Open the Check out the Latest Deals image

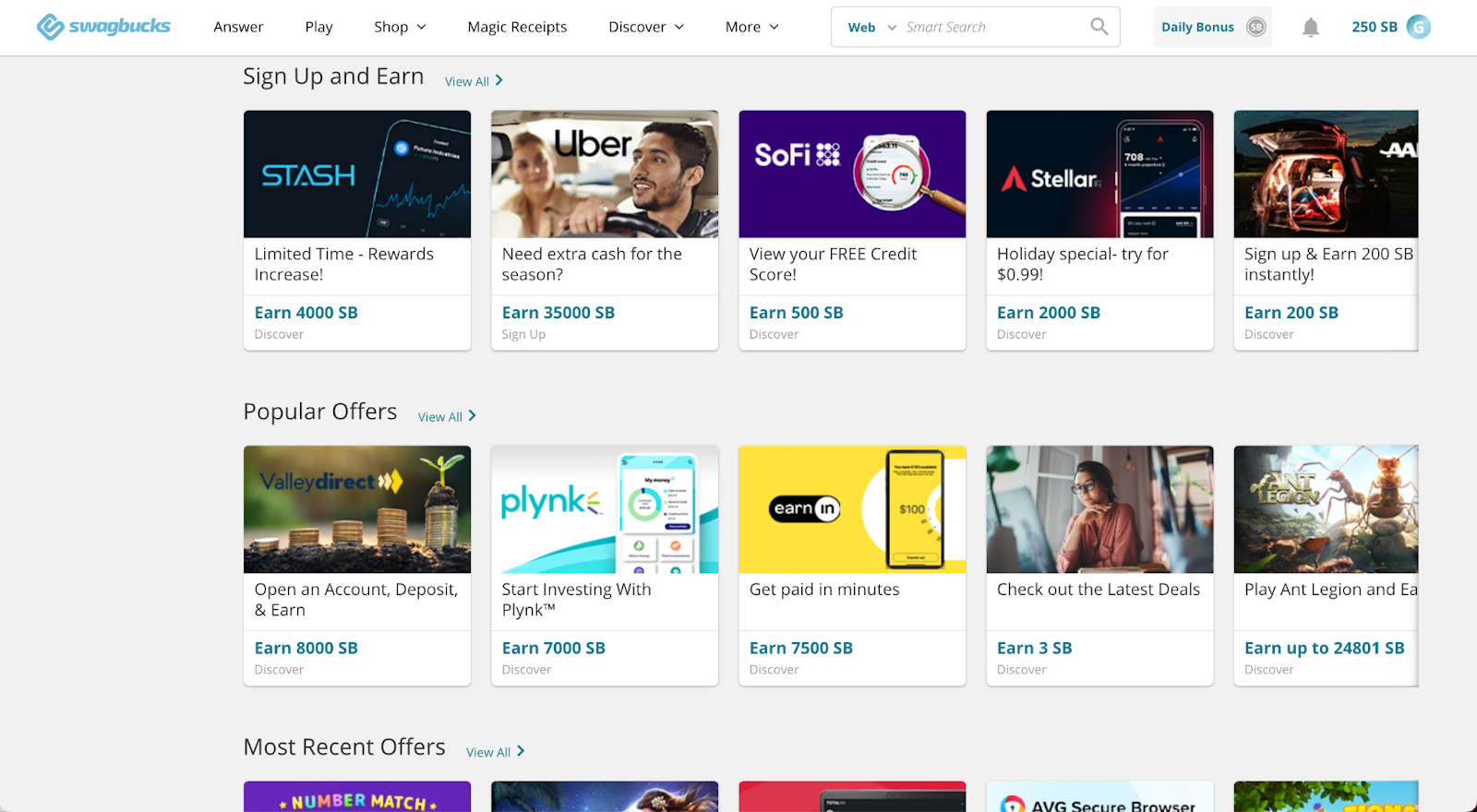point(1099,509)
